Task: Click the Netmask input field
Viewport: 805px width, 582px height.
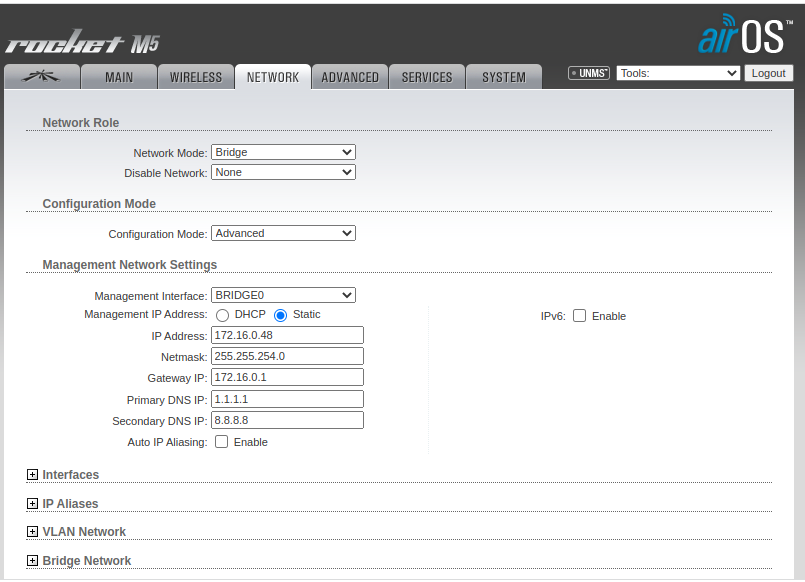Action: (x=288, y=356)
